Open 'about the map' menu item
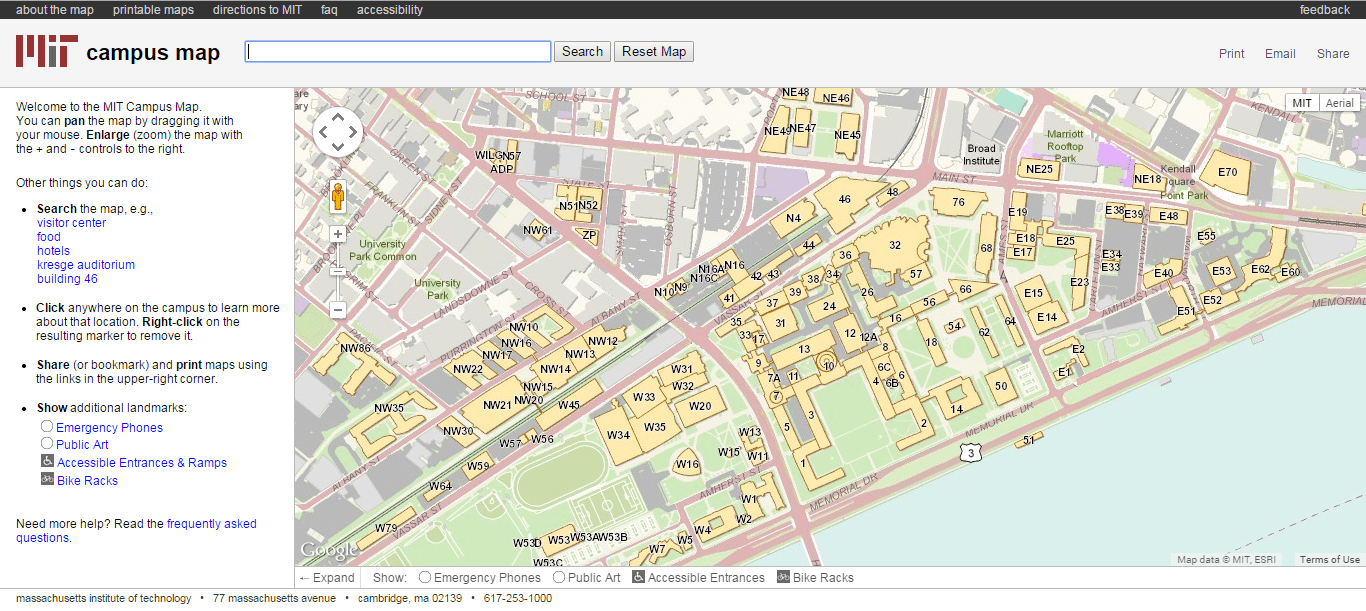1366x611 pixels. coord(55,10)
